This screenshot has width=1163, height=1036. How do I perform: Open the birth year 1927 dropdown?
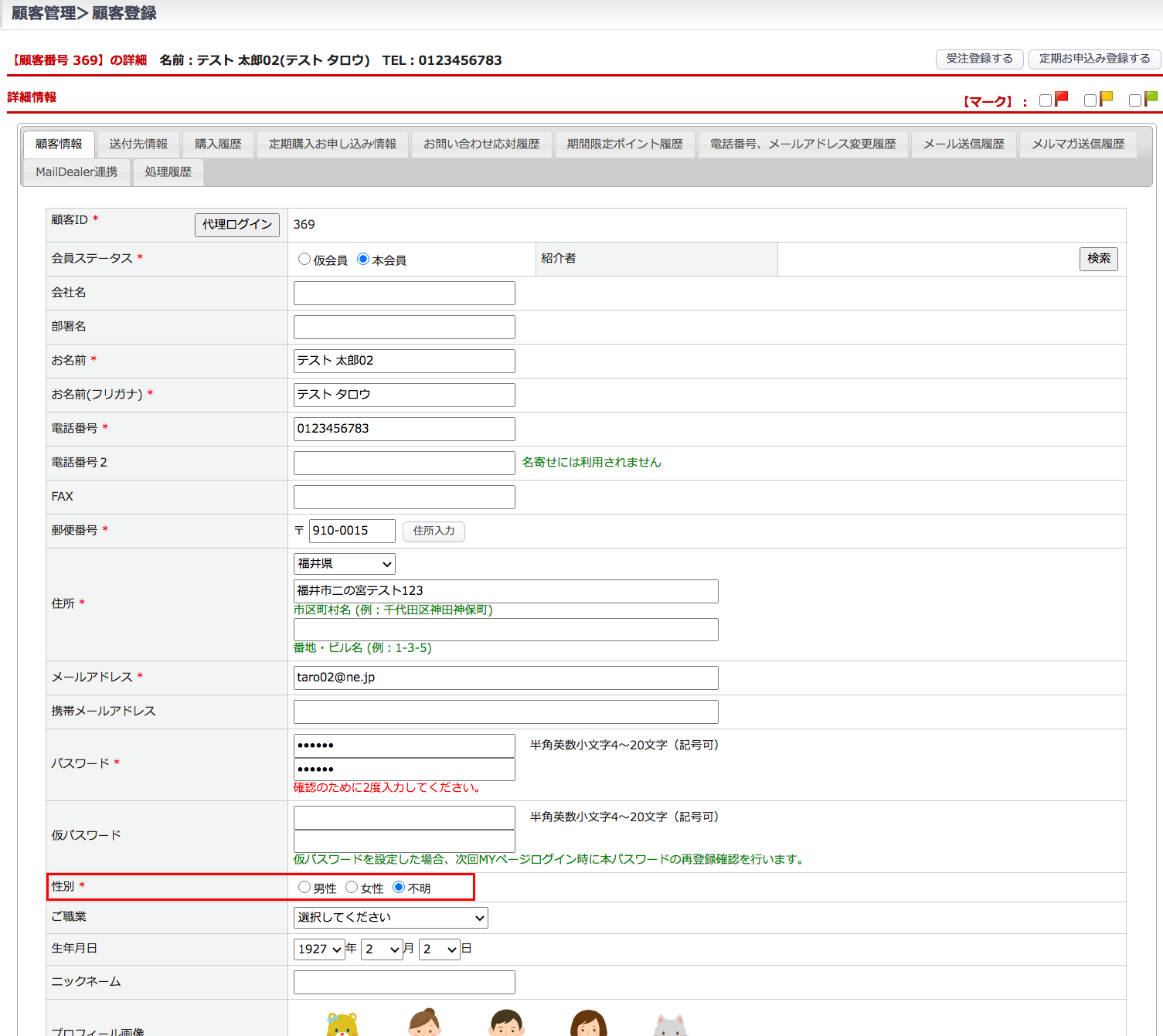319,949
